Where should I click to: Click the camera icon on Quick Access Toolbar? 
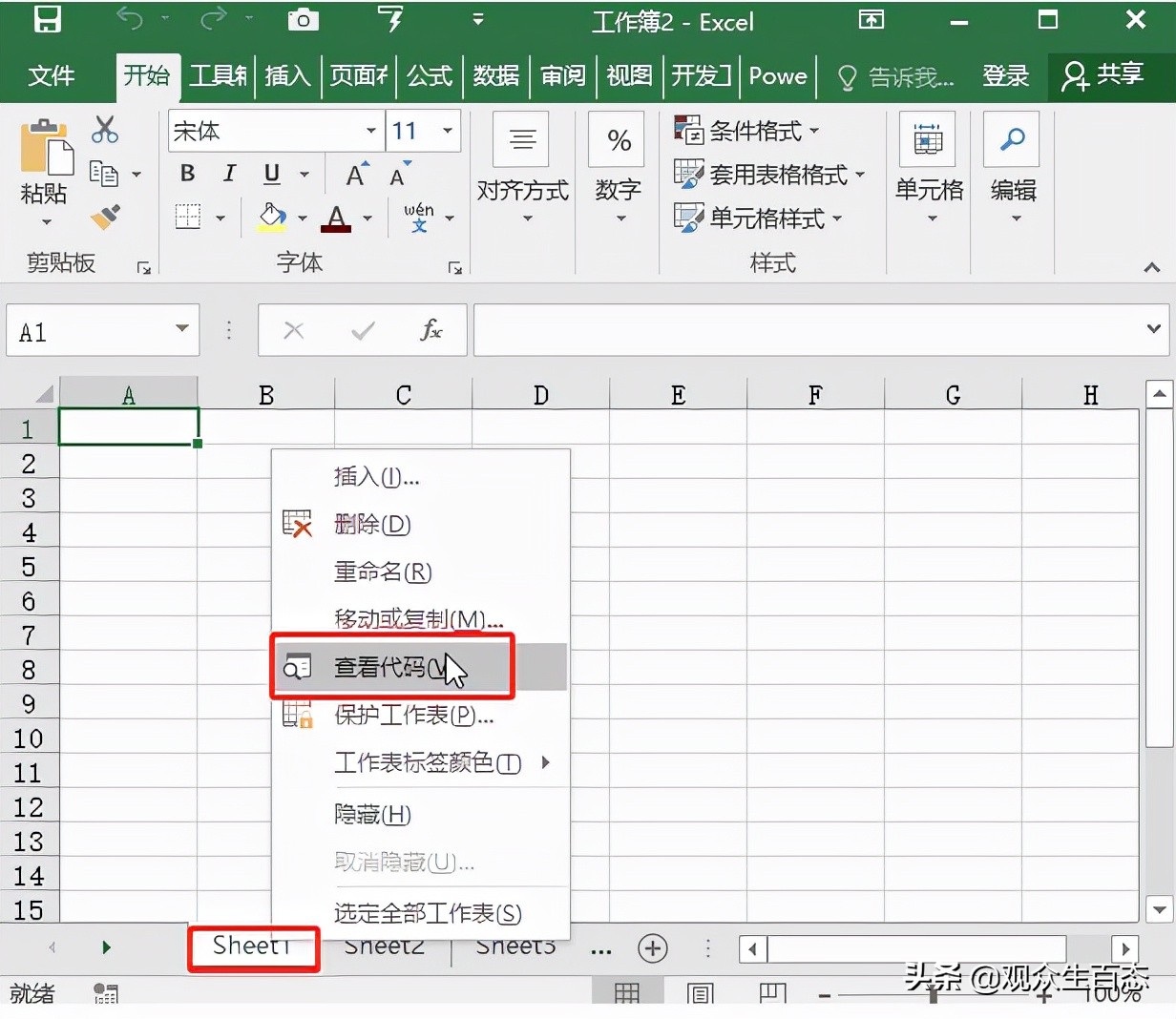pyautogui.click(x=303, y=19)
